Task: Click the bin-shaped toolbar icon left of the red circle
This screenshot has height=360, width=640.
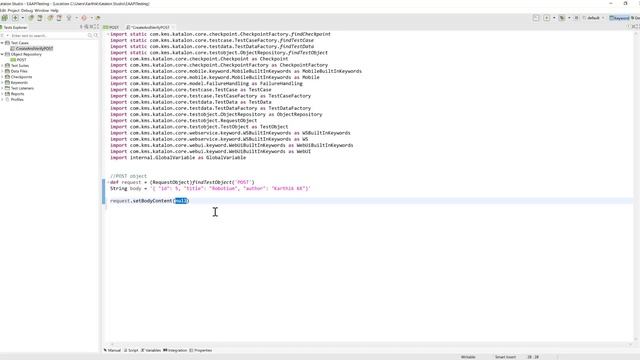Action: tap(69, 18)
